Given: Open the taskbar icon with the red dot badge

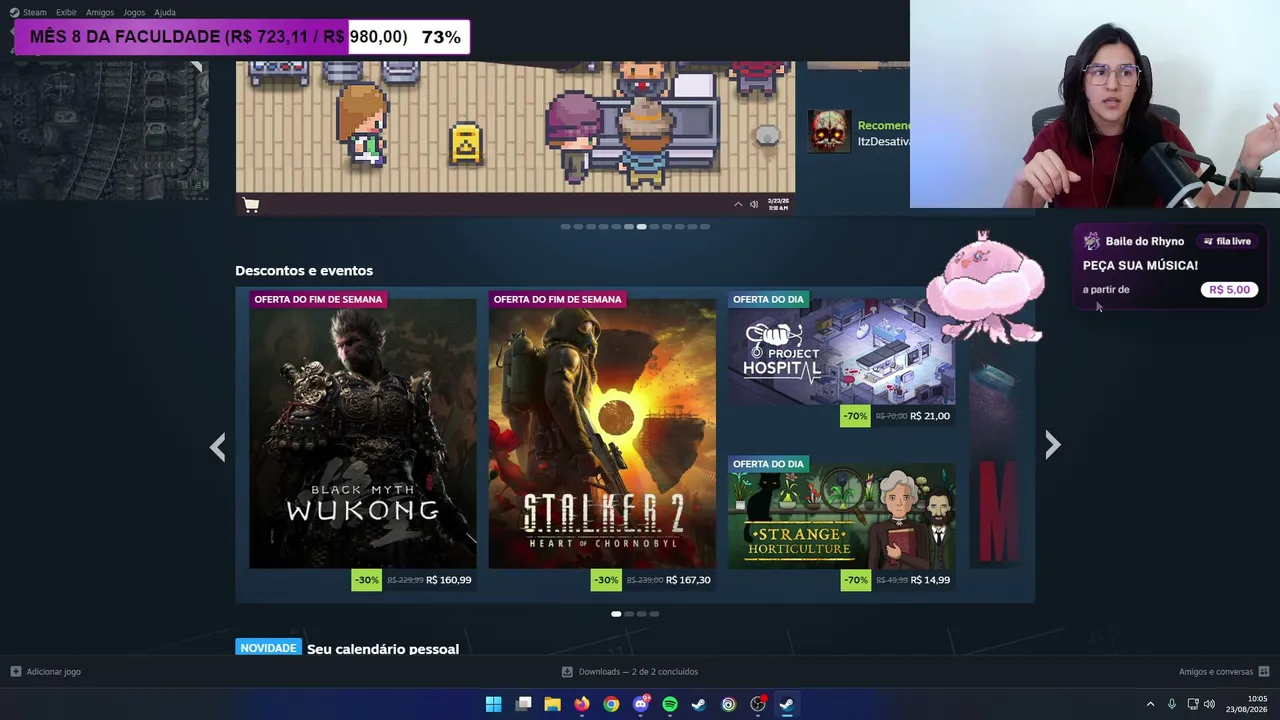Looking at the screenshot, I should [758, 704].
